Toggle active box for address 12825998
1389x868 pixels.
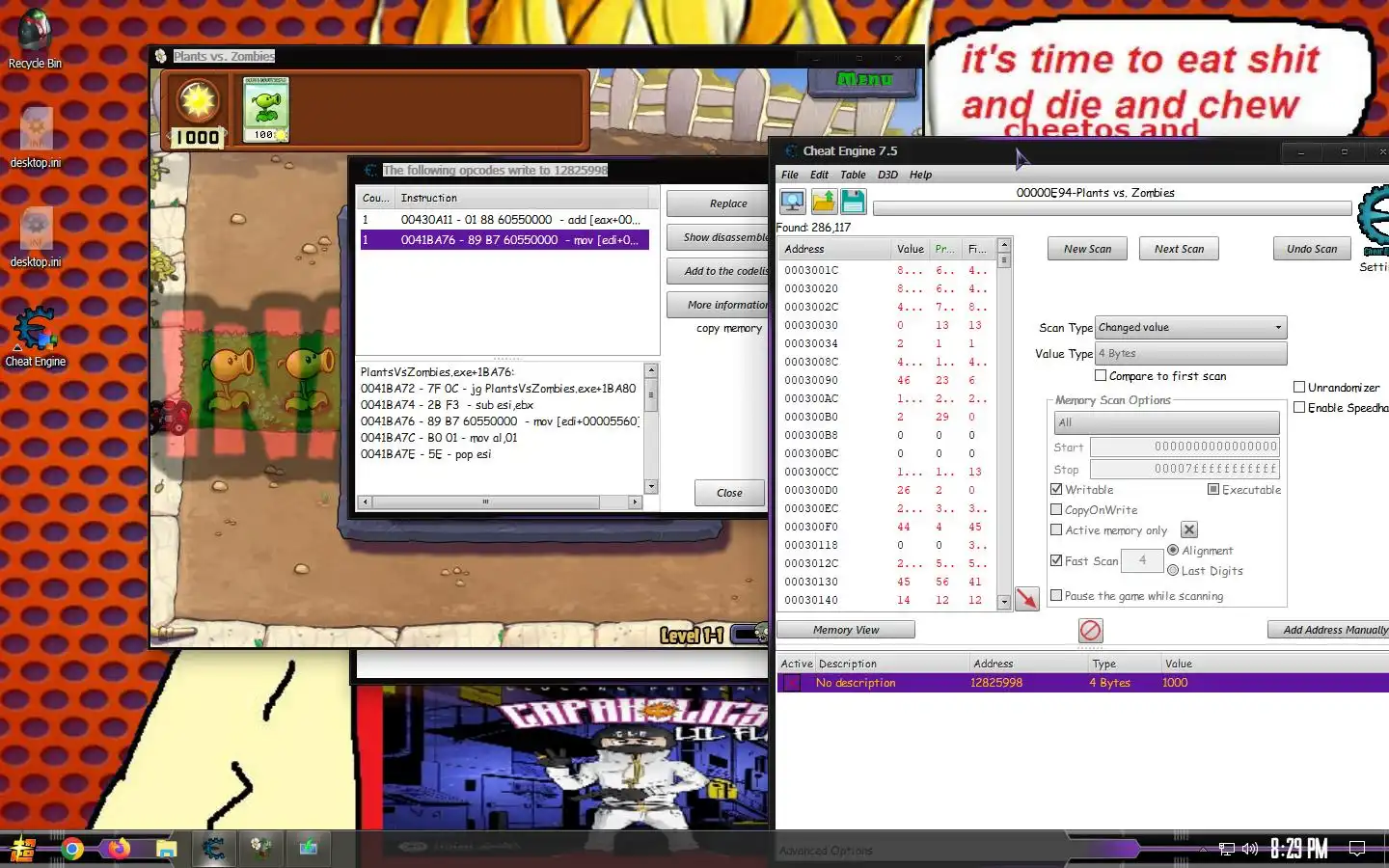tap(792, 682)
